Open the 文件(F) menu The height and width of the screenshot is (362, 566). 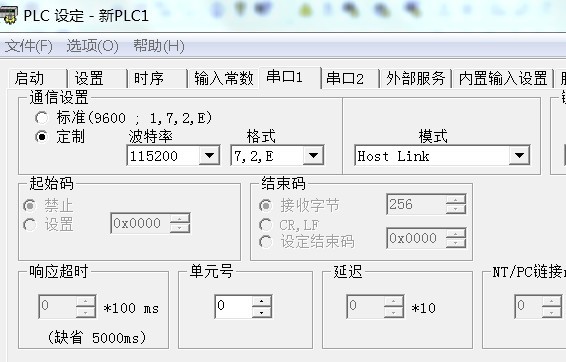coord(29,46)
